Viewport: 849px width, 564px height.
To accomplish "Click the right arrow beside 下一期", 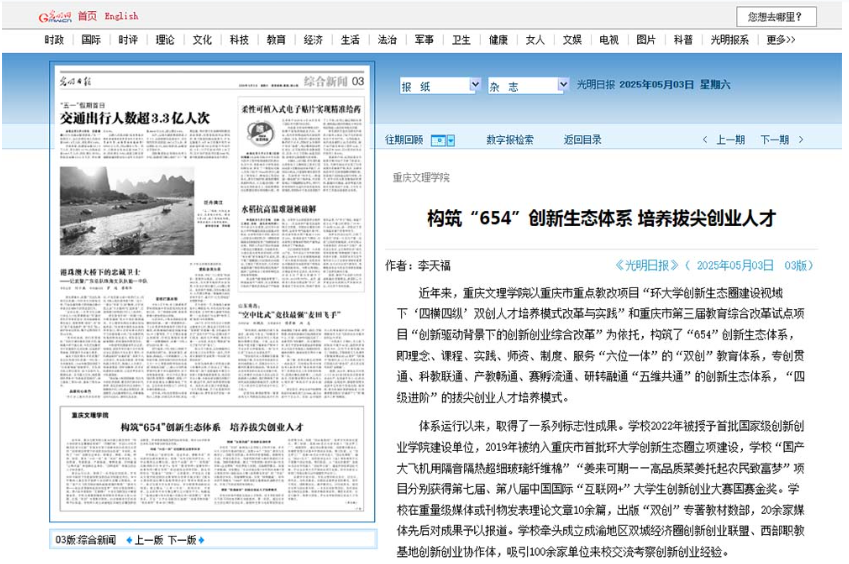I will [x=800, y=140].
